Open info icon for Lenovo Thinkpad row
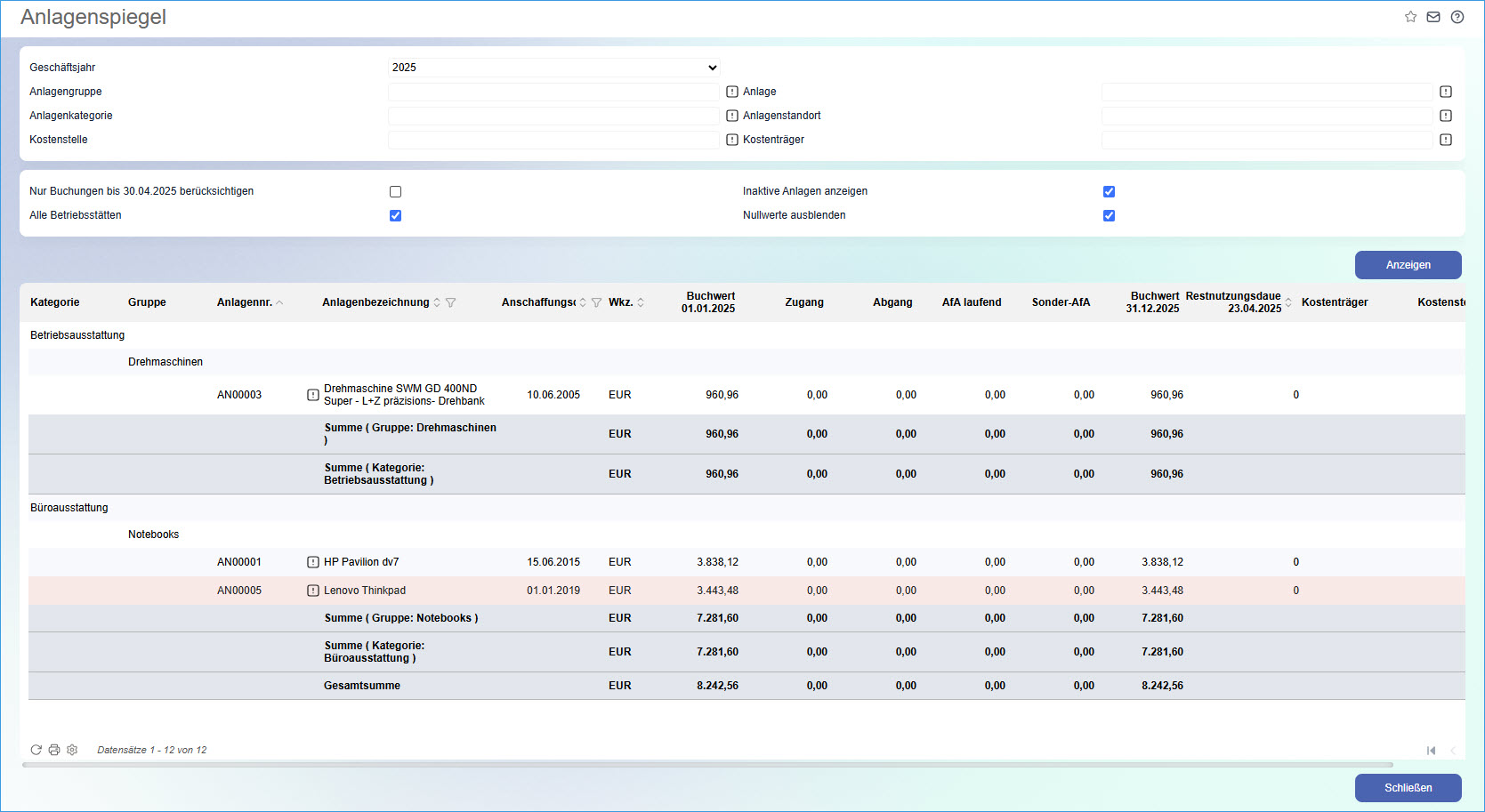The width and height of the screenshot is (1485, 812). [313, 591]
